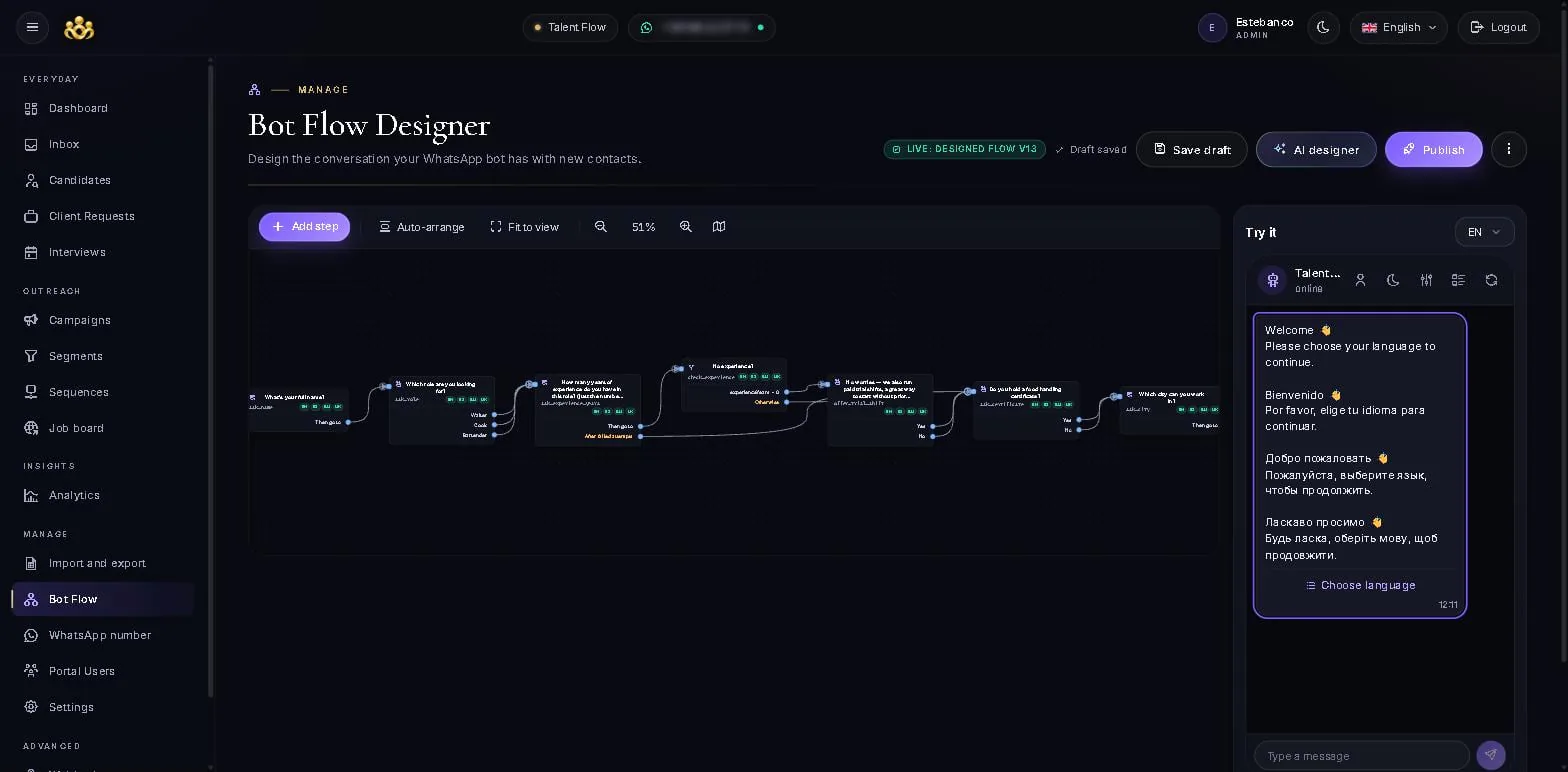The width and height of the screenshot is (1568, 772).
Task: Toggle dark mode with top bar moon icon
Action: point(1323,27)
